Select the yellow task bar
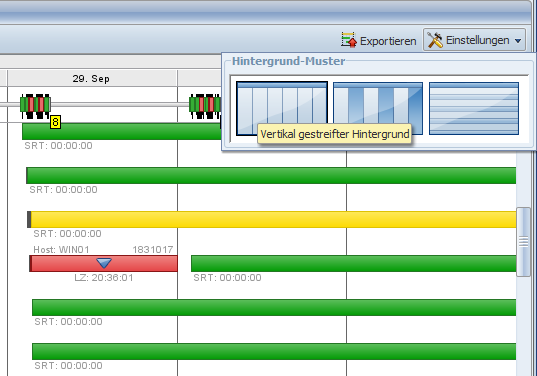The width and height of the screenshot is (537, 376). pos(272,220)
